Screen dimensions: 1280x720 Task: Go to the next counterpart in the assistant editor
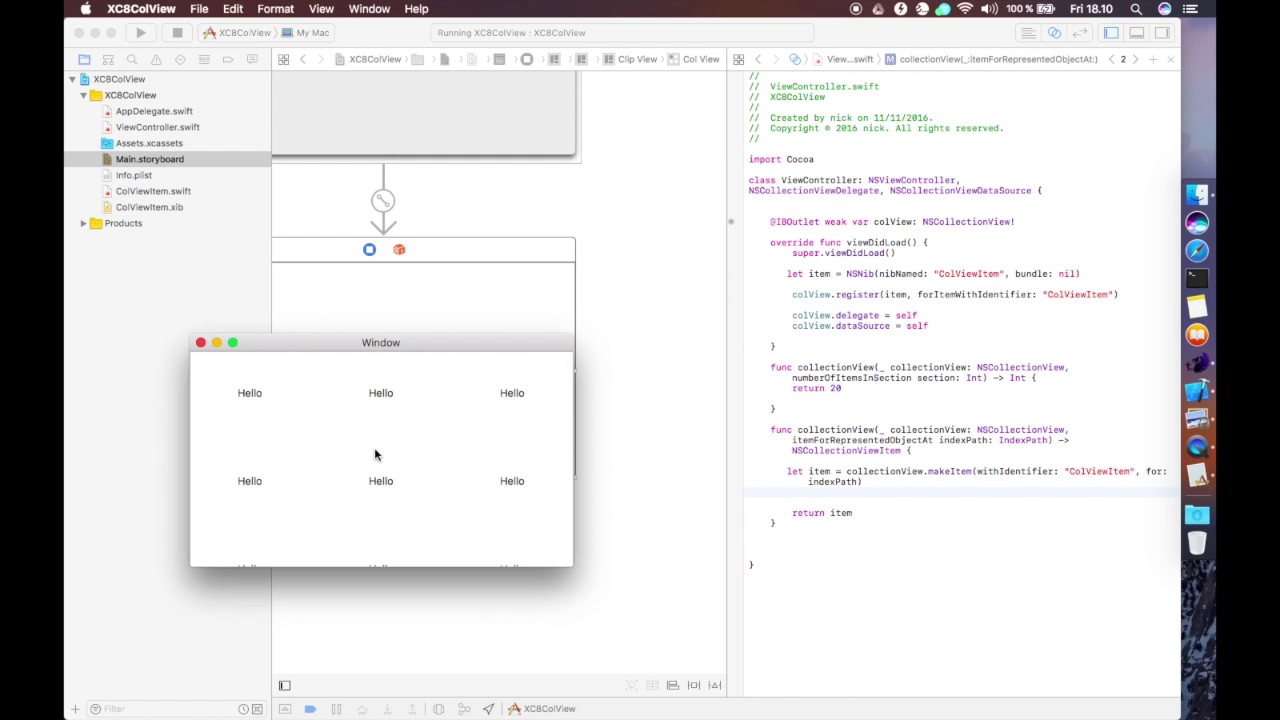(1135, 59)
